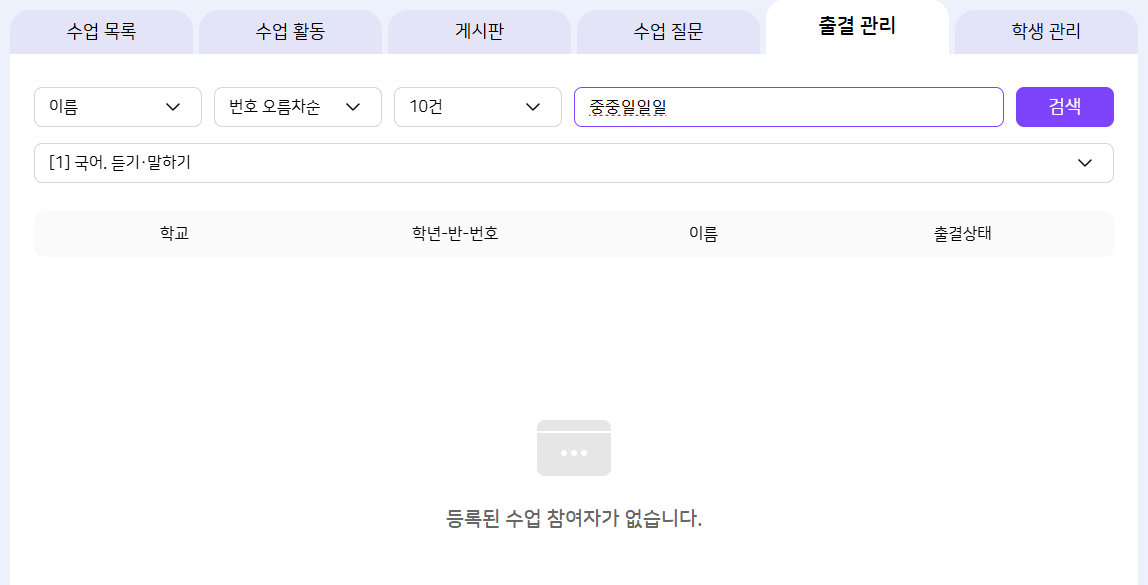Click the empty-state placeholder icon
This screenshot has width=1148, height=585.
[x=574, y=448]
